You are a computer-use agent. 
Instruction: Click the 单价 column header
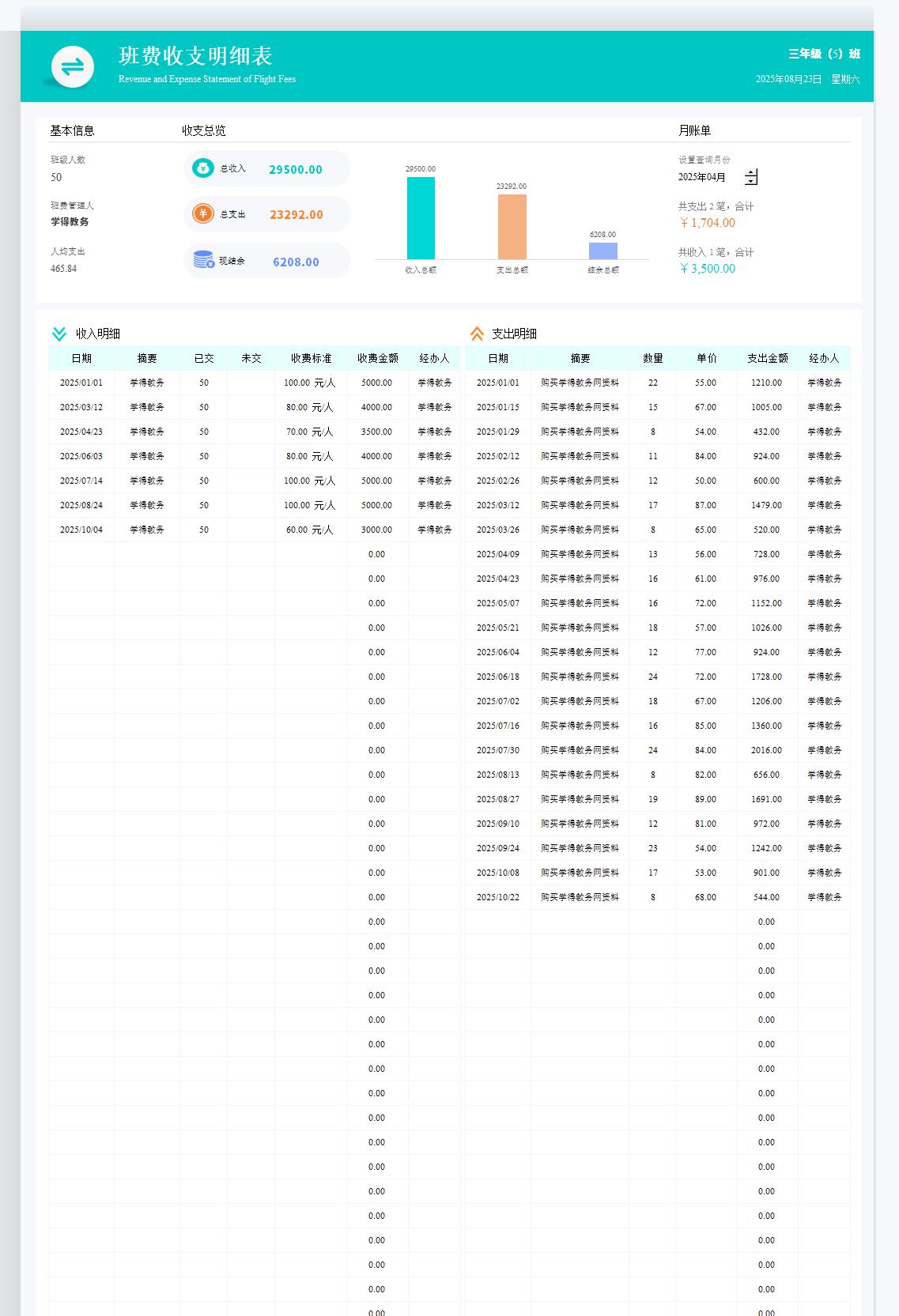(x=706, y=358)
